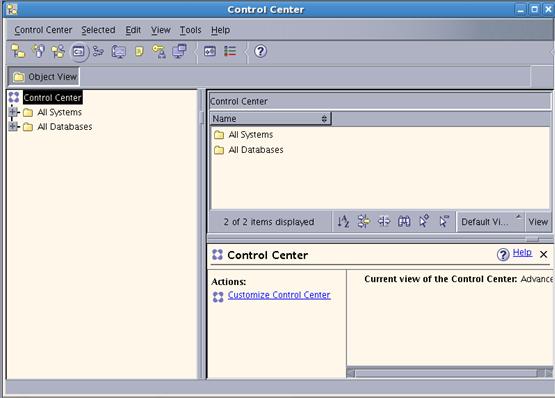The height and width of the screenshot is (398, 555).
Task: Close the Control Center details pane
Action: point(544,254)
